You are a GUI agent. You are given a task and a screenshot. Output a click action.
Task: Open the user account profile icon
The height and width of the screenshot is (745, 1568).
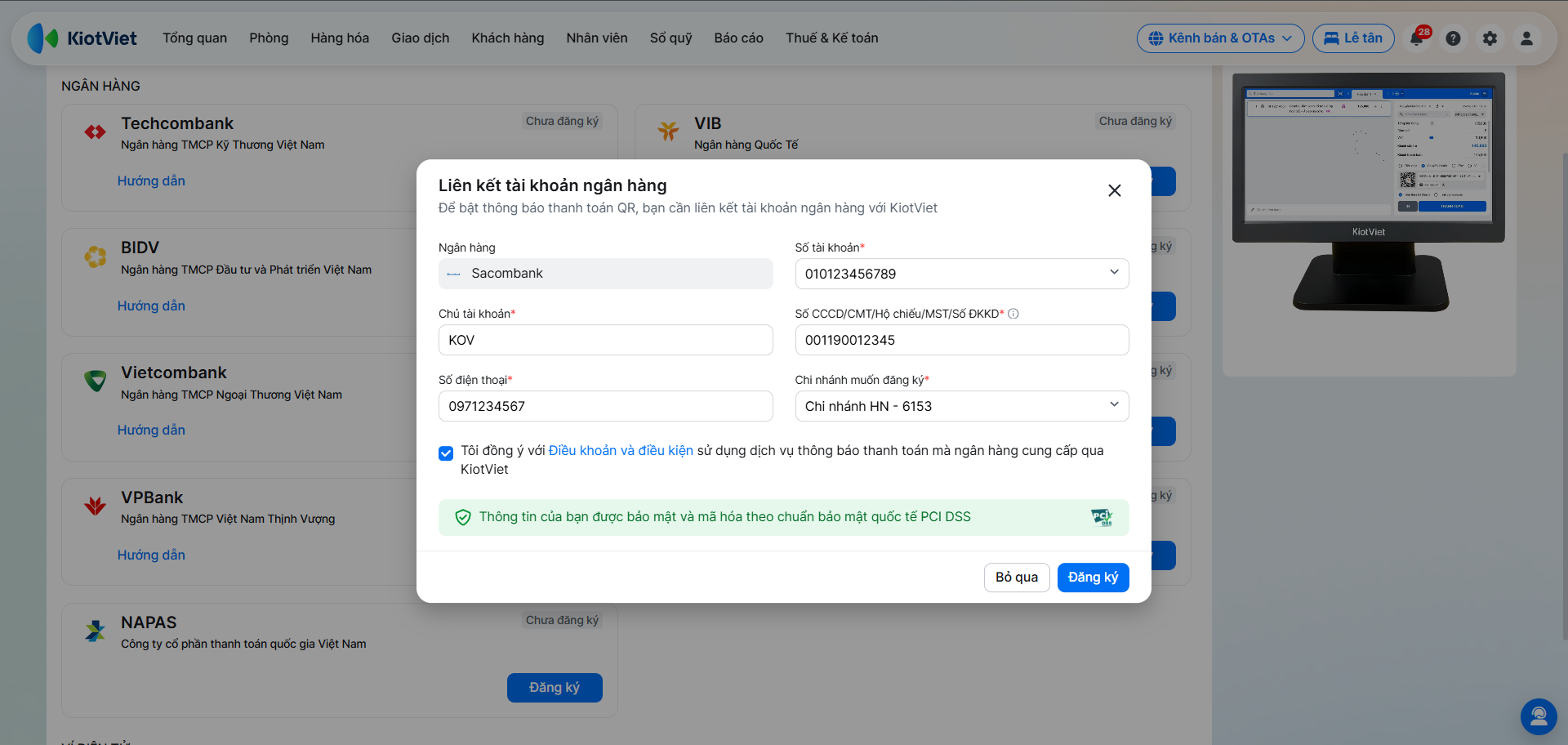coord(1526,38)
